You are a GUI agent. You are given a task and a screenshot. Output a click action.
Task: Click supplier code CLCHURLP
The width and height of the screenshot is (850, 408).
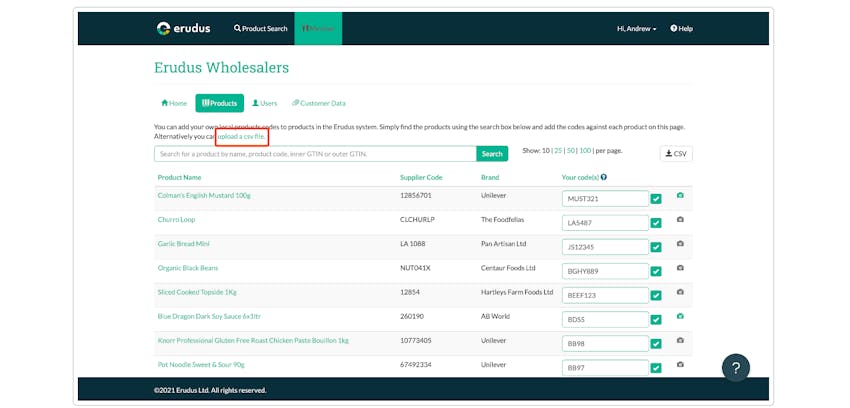point(417,219)
